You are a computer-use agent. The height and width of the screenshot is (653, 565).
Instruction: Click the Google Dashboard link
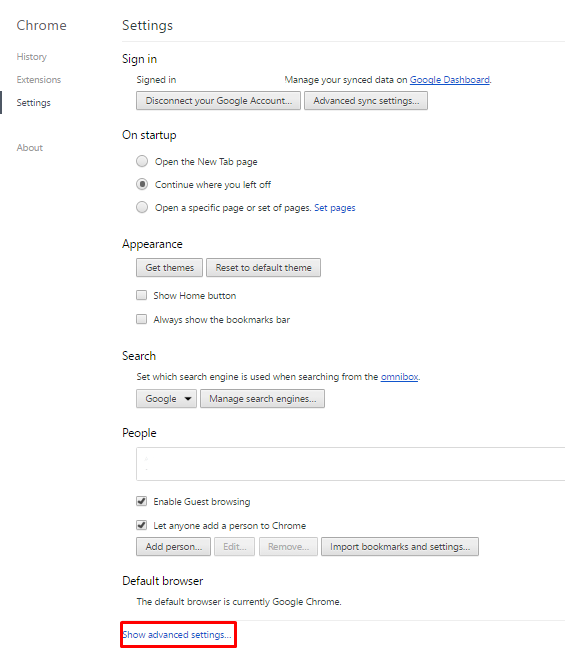[450, 80]
